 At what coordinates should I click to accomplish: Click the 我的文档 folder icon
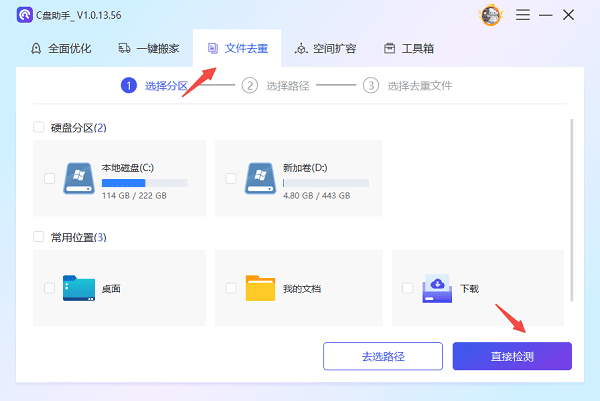(x=260, y=288)
